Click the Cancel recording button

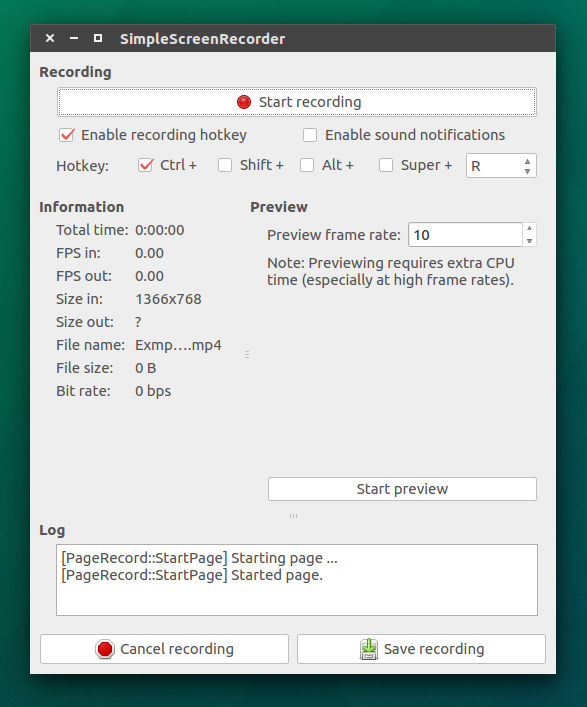coord(164,649)
